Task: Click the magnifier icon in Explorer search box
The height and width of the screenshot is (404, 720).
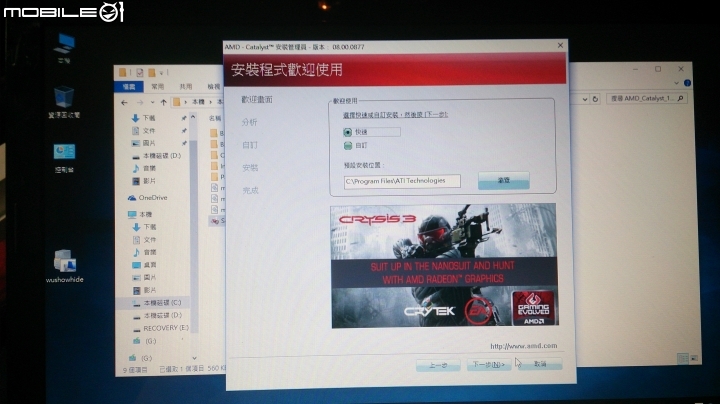Action: (x=680, y=98)
